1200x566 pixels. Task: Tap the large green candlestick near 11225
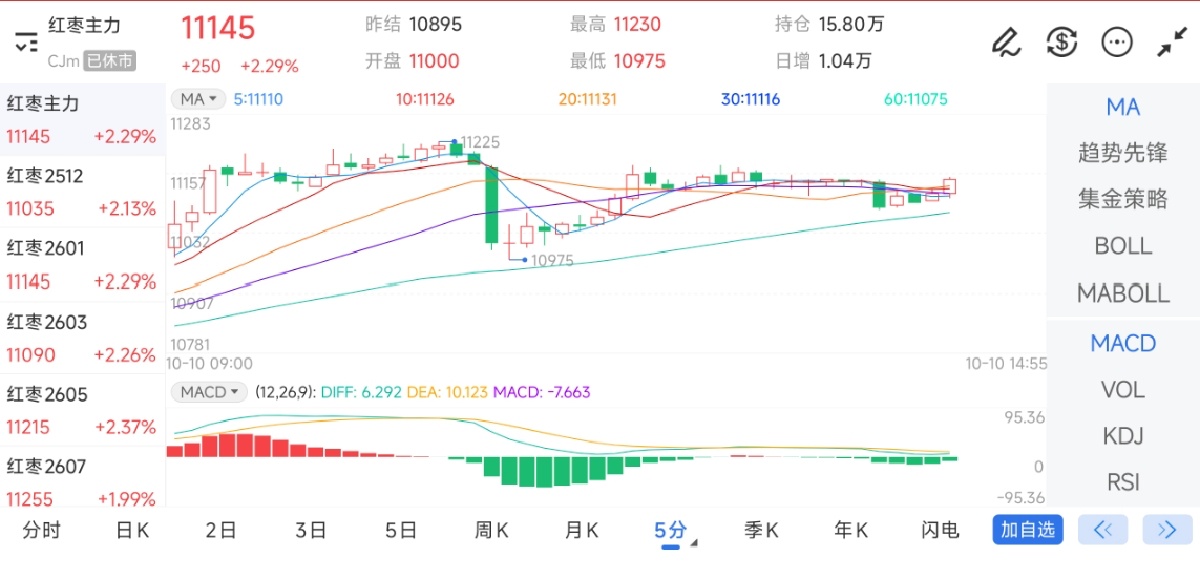(x=492, y=205)
